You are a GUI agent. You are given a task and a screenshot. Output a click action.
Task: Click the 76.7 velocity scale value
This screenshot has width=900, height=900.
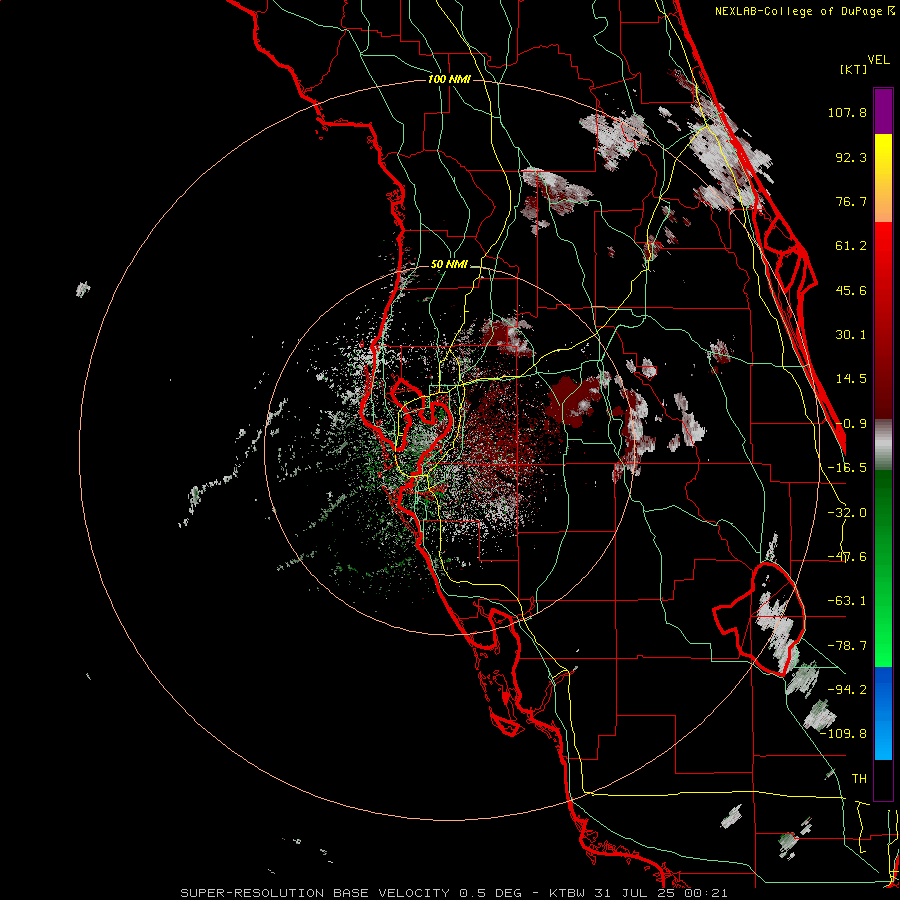pos(851,201)
